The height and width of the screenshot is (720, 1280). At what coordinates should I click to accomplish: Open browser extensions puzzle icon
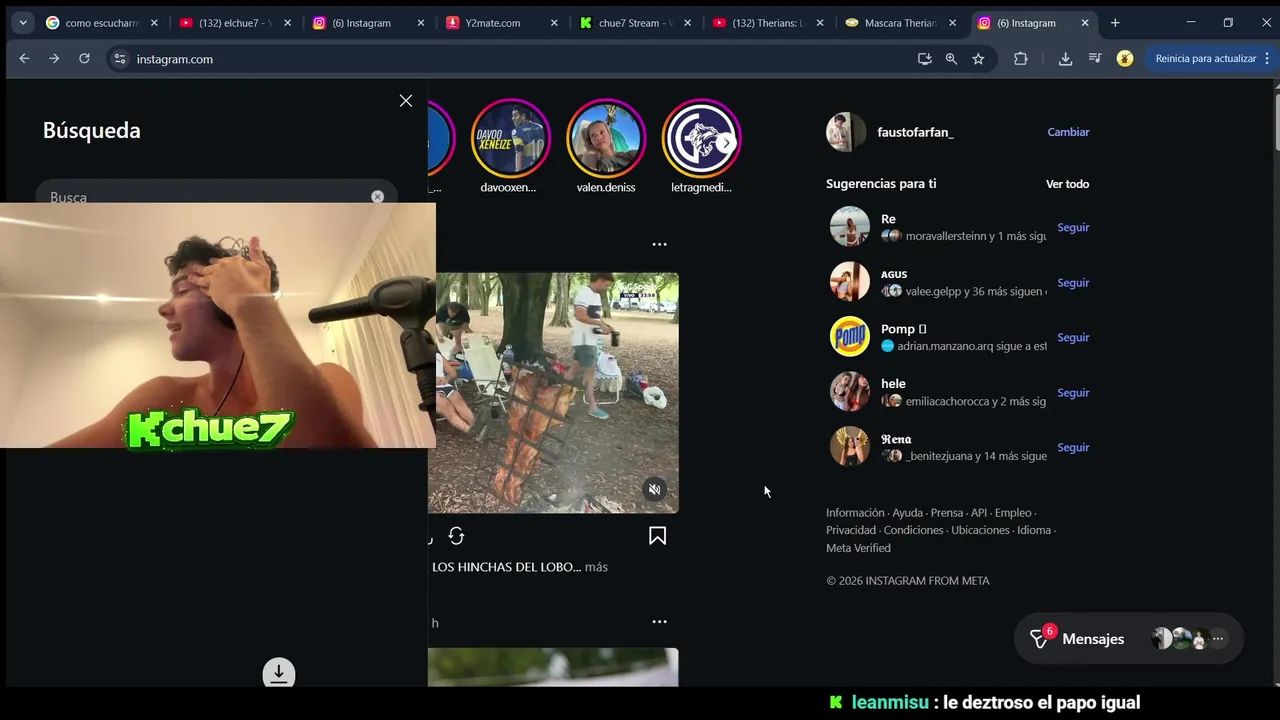pyautogui.click(x=1020, y=59)
